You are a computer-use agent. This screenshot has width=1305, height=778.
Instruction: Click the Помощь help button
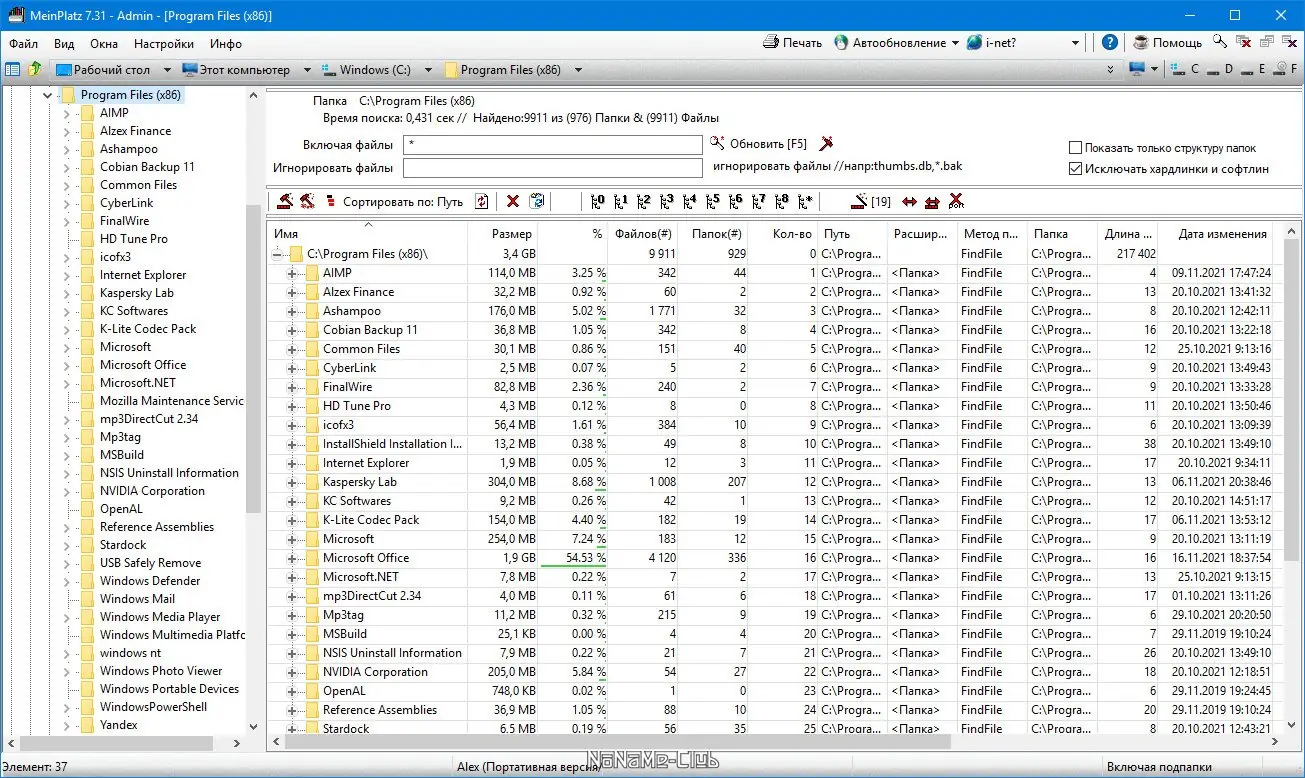(1167, 43)
